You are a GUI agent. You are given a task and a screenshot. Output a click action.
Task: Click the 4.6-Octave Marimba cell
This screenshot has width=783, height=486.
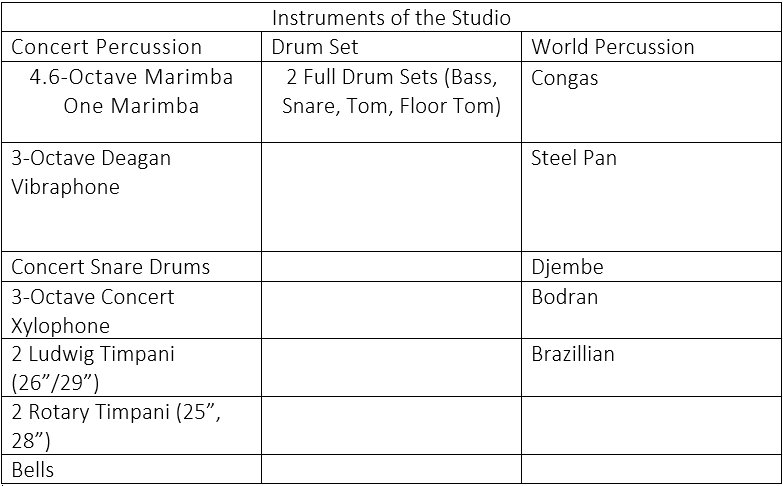[x=131, y=102]
